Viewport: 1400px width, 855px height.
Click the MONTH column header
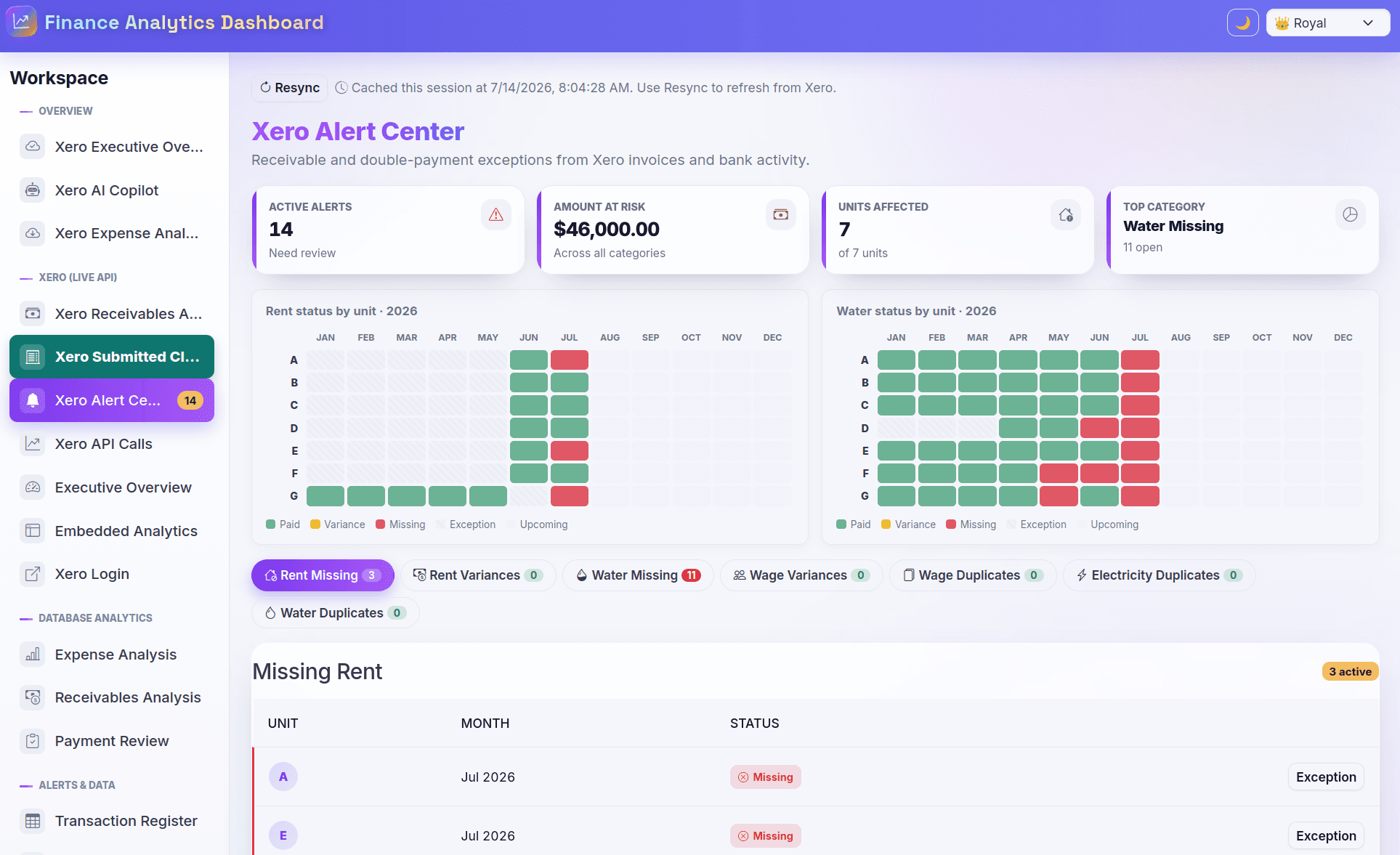click(485, 724)
